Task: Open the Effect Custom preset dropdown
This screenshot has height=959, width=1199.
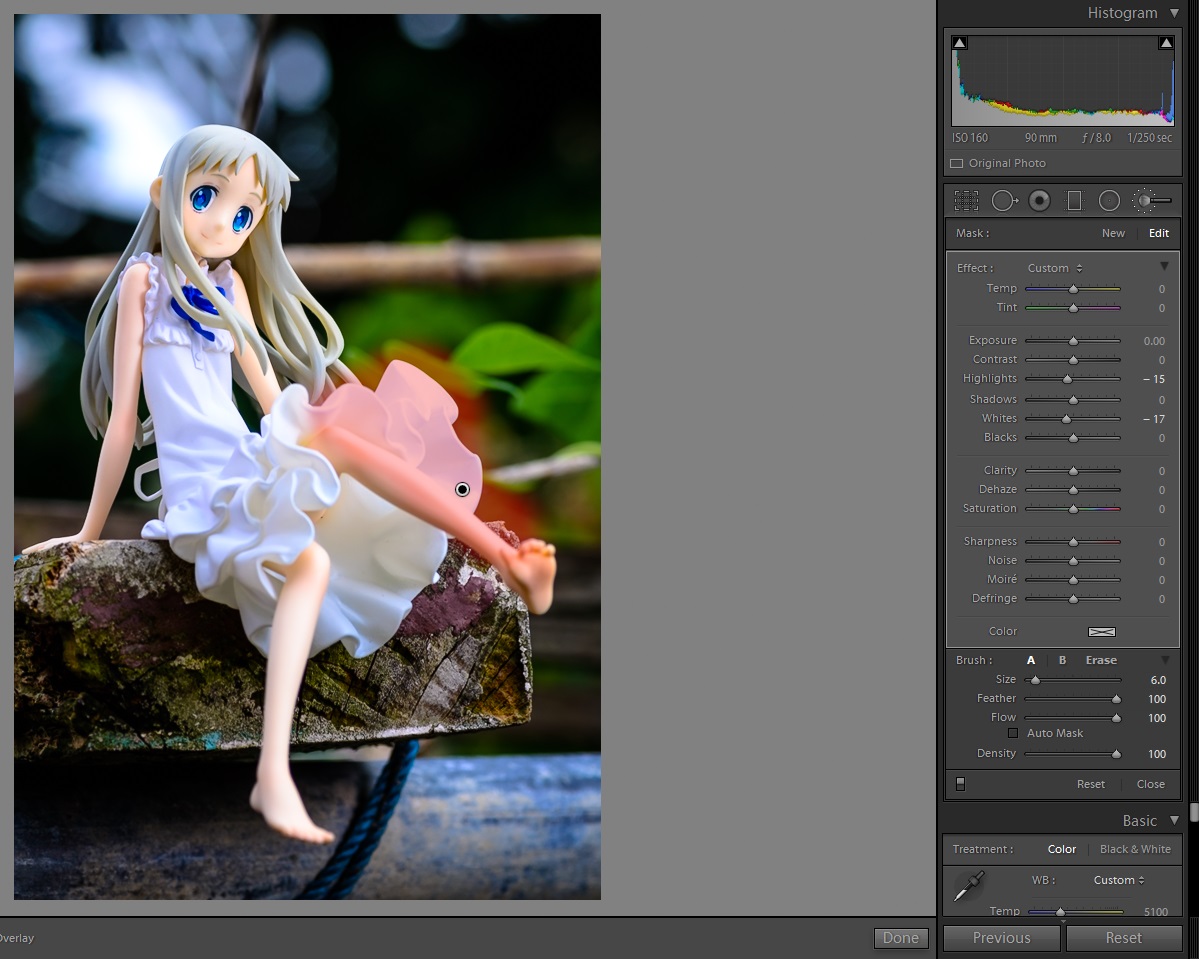Action: 1055,268
